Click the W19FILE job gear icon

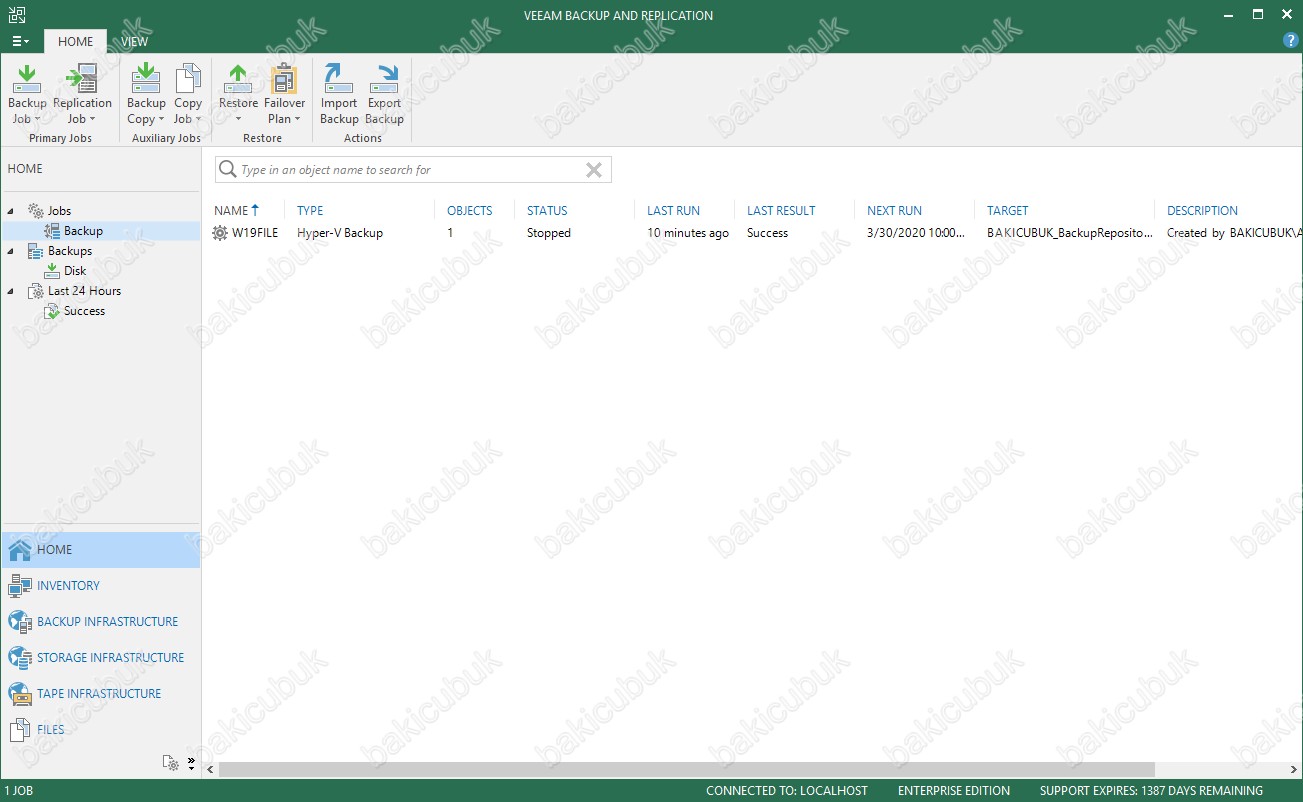pos(220,233)
